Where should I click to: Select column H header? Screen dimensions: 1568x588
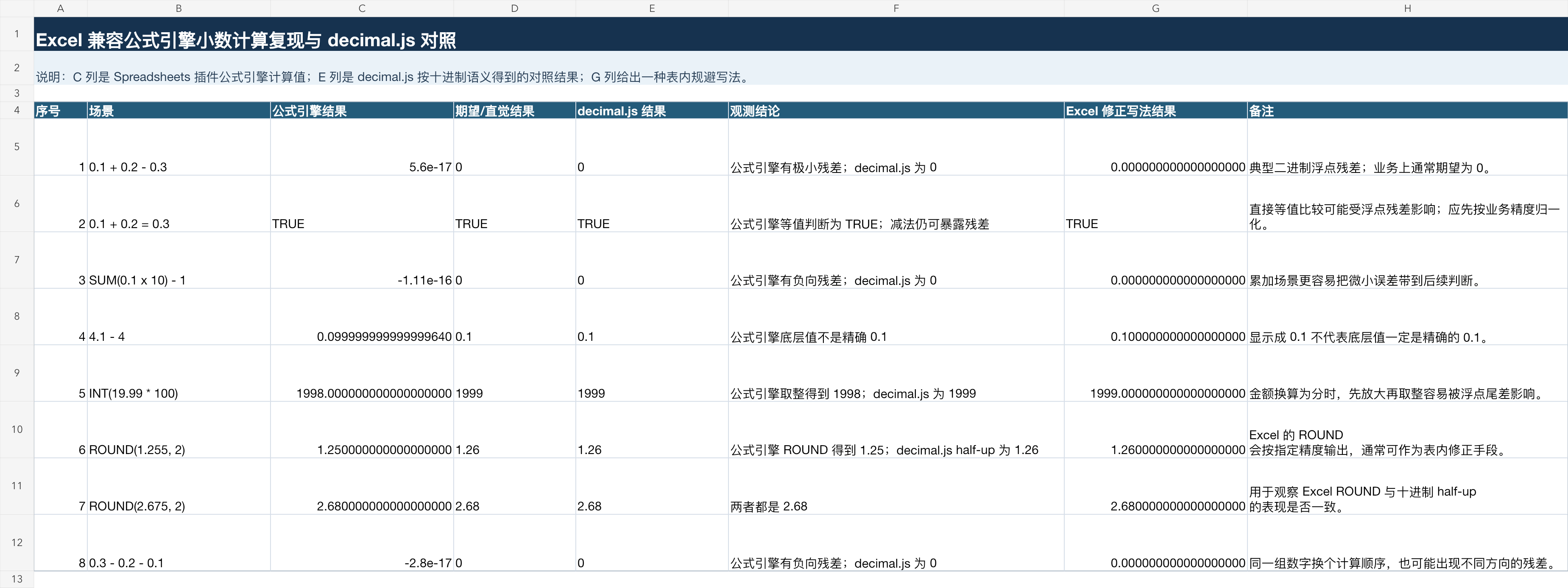pos(1407,8)
